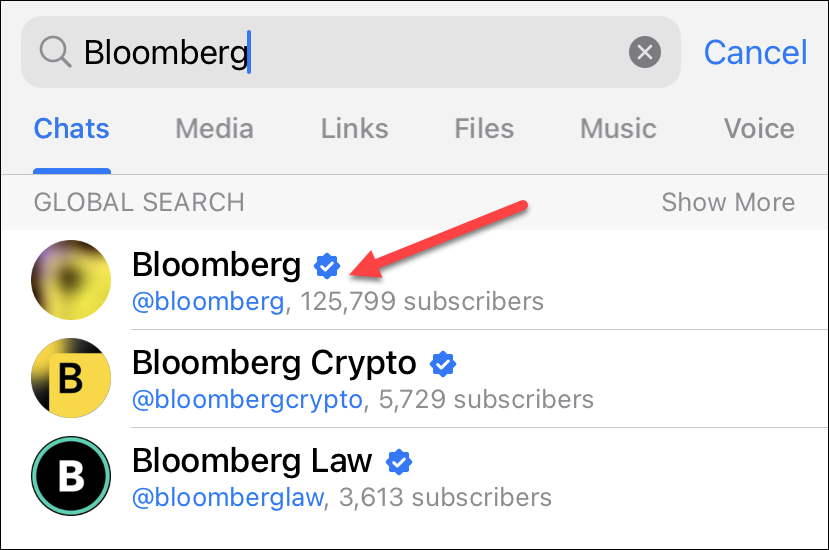Switch to the Chats tab

point(72,129)
